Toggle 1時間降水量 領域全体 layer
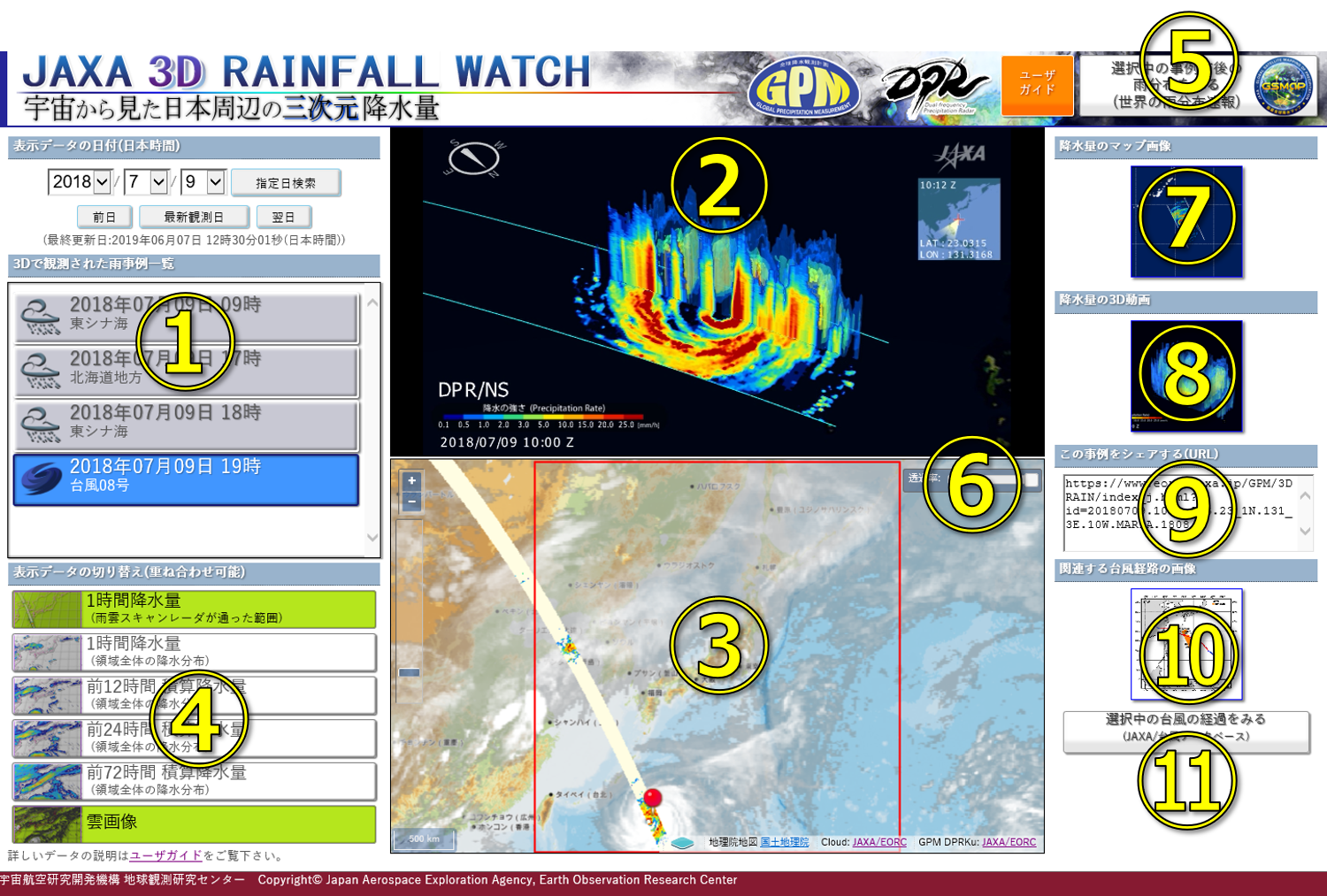 click(194, 652)
